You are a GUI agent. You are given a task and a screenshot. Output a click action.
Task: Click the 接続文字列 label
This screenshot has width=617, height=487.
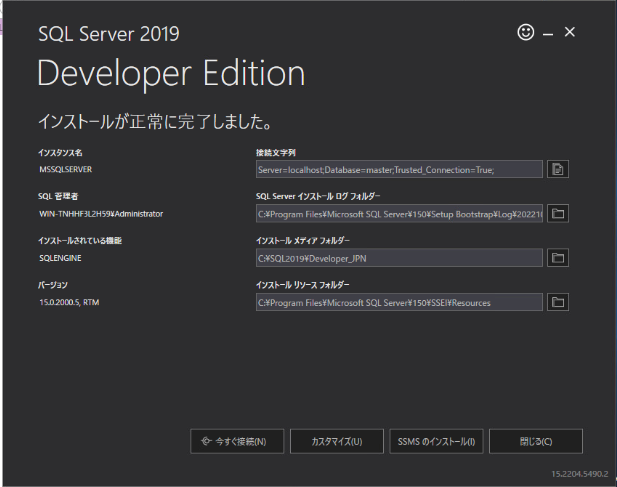pos(275,153)
